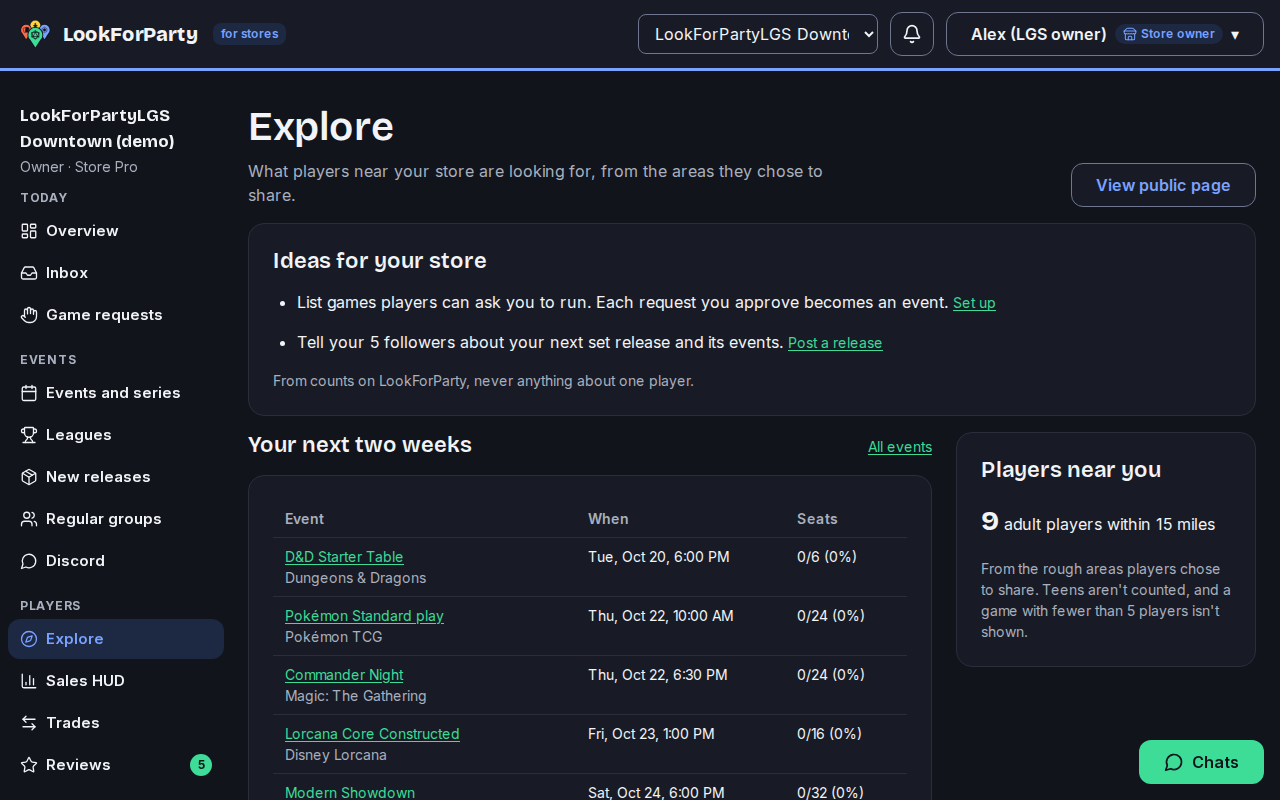Click View public page button
This screenshot has height=800, width=1280.
pos(1163,185)
